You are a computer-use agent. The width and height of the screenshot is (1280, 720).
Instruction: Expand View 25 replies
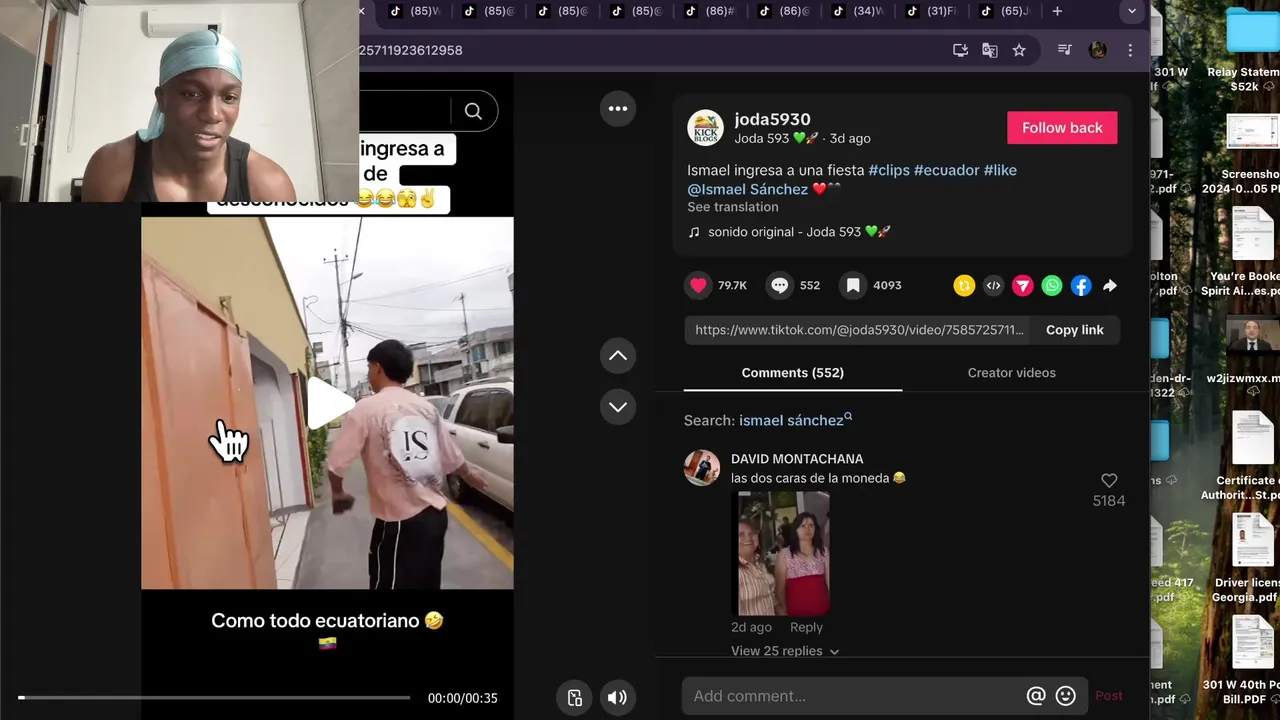(x=785, y=651)
